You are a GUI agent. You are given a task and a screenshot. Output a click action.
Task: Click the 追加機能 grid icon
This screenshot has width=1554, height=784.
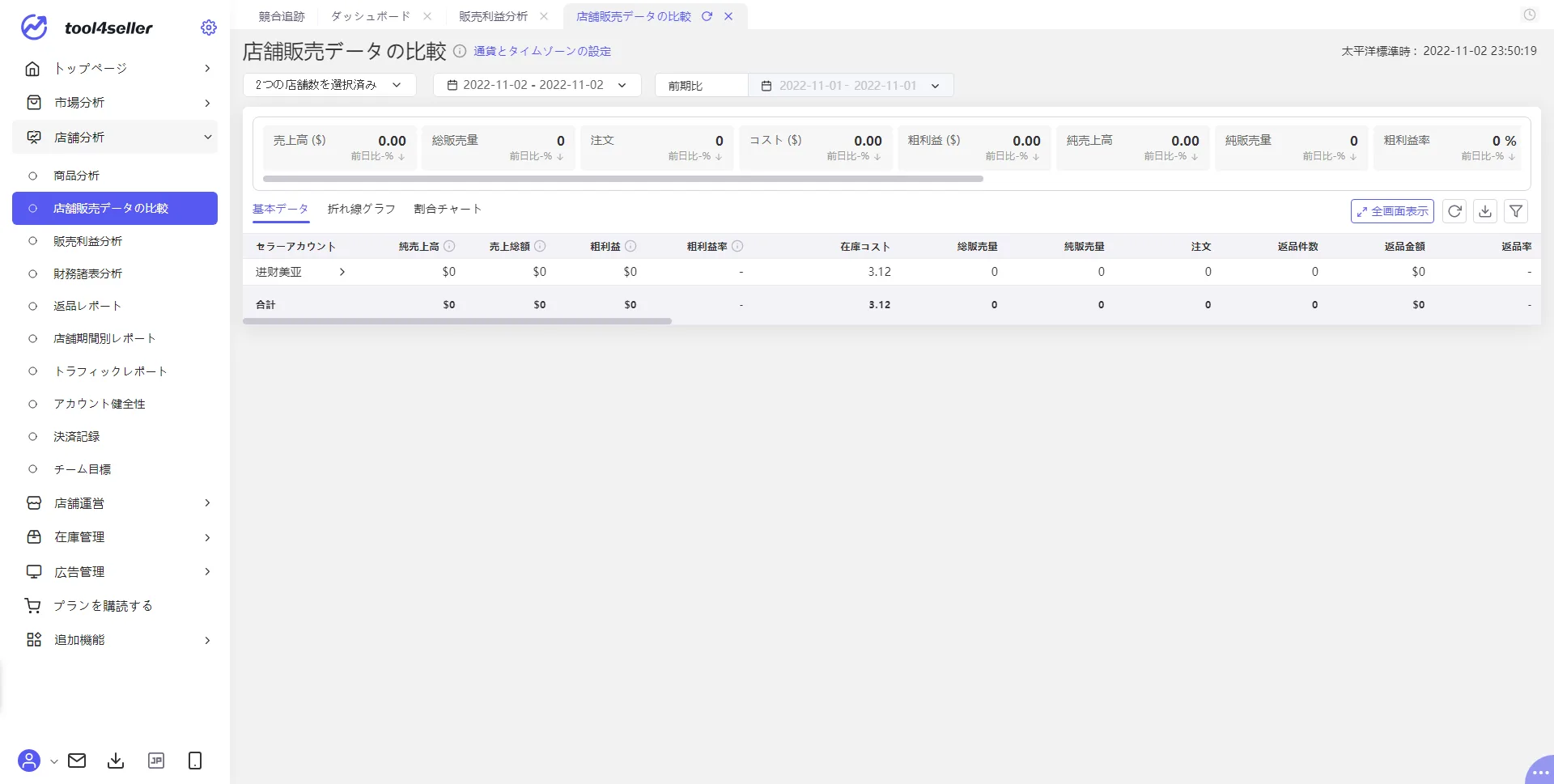pos(34,640)
